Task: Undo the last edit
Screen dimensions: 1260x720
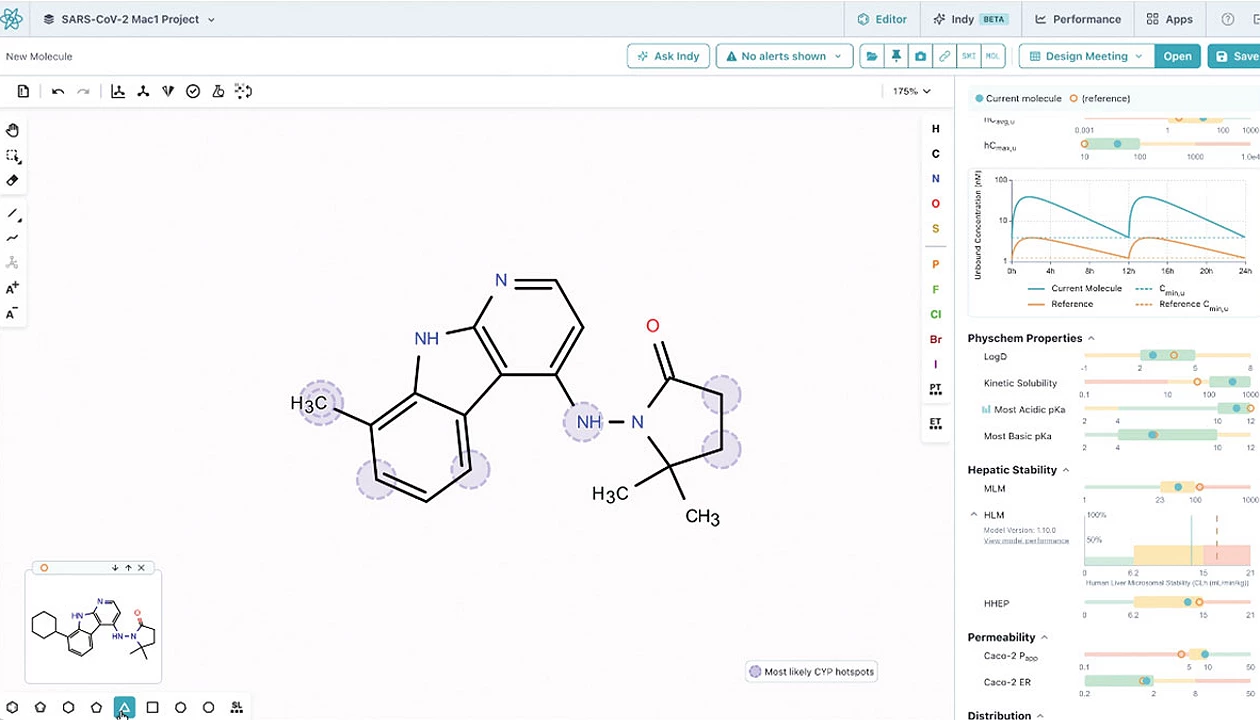Action: pos(58,91)
